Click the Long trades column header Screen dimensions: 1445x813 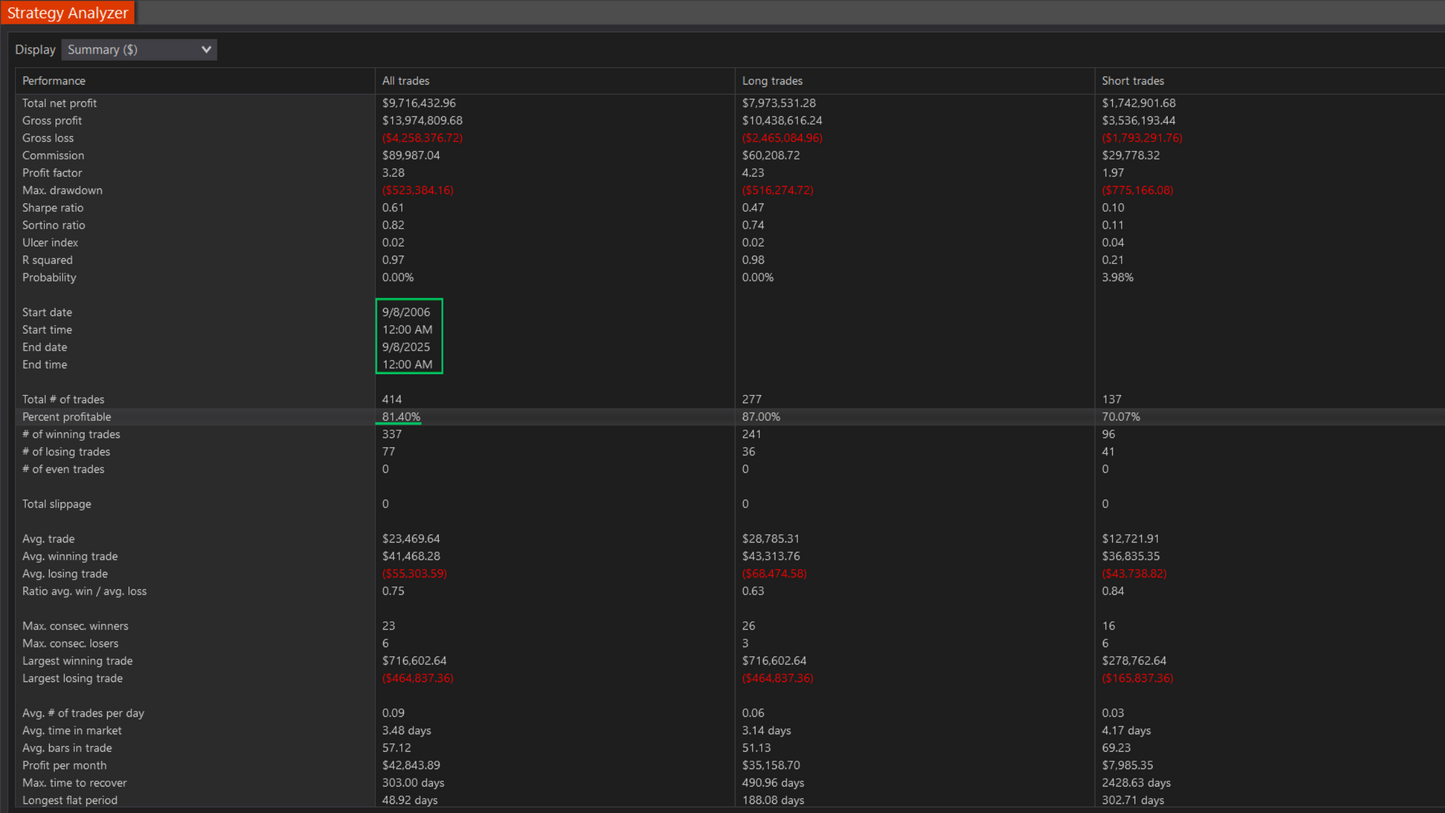[772, 81]
